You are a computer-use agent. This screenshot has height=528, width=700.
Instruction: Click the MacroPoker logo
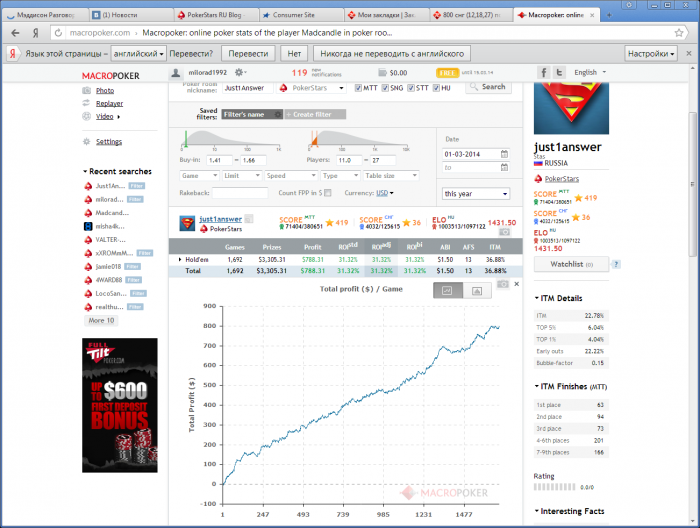click(111, 76)
